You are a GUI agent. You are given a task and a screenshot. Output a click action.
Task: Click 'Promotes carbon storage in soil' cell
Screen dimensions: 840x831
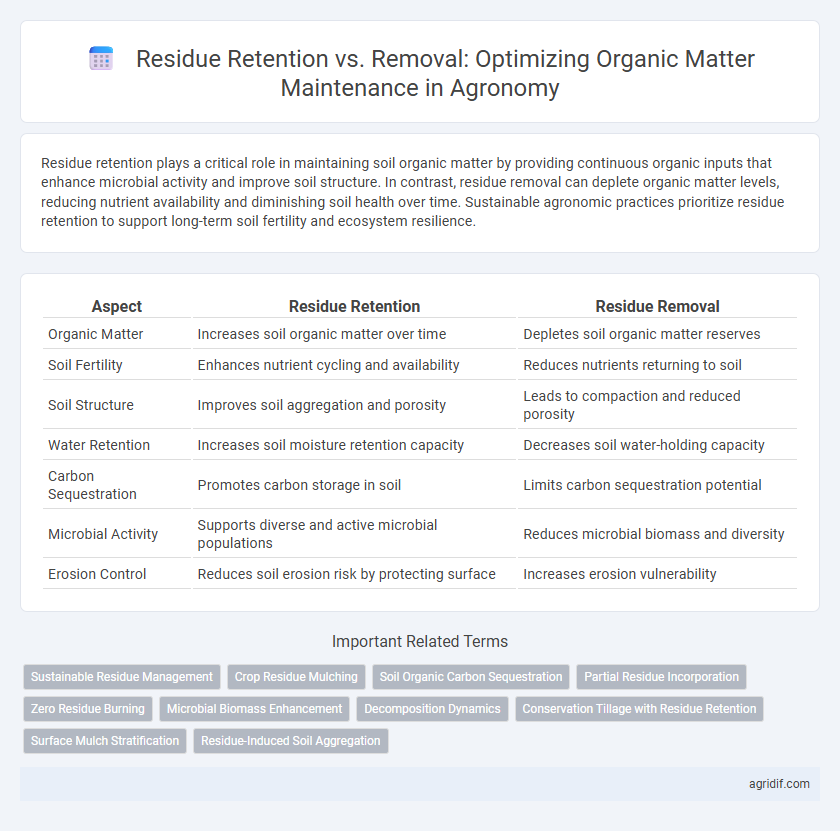pyautogui.click(x=354, y=484)
